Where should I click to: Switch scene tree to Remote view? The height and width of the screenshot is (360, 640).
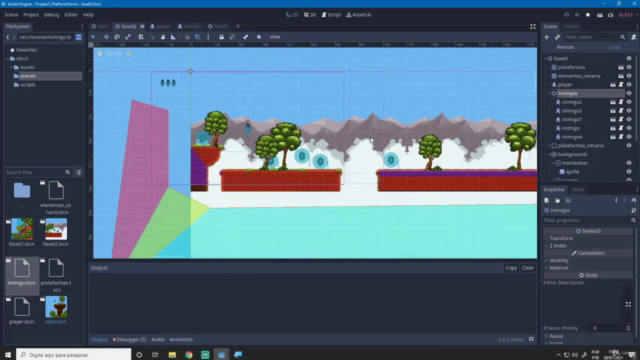coord(565,47)
